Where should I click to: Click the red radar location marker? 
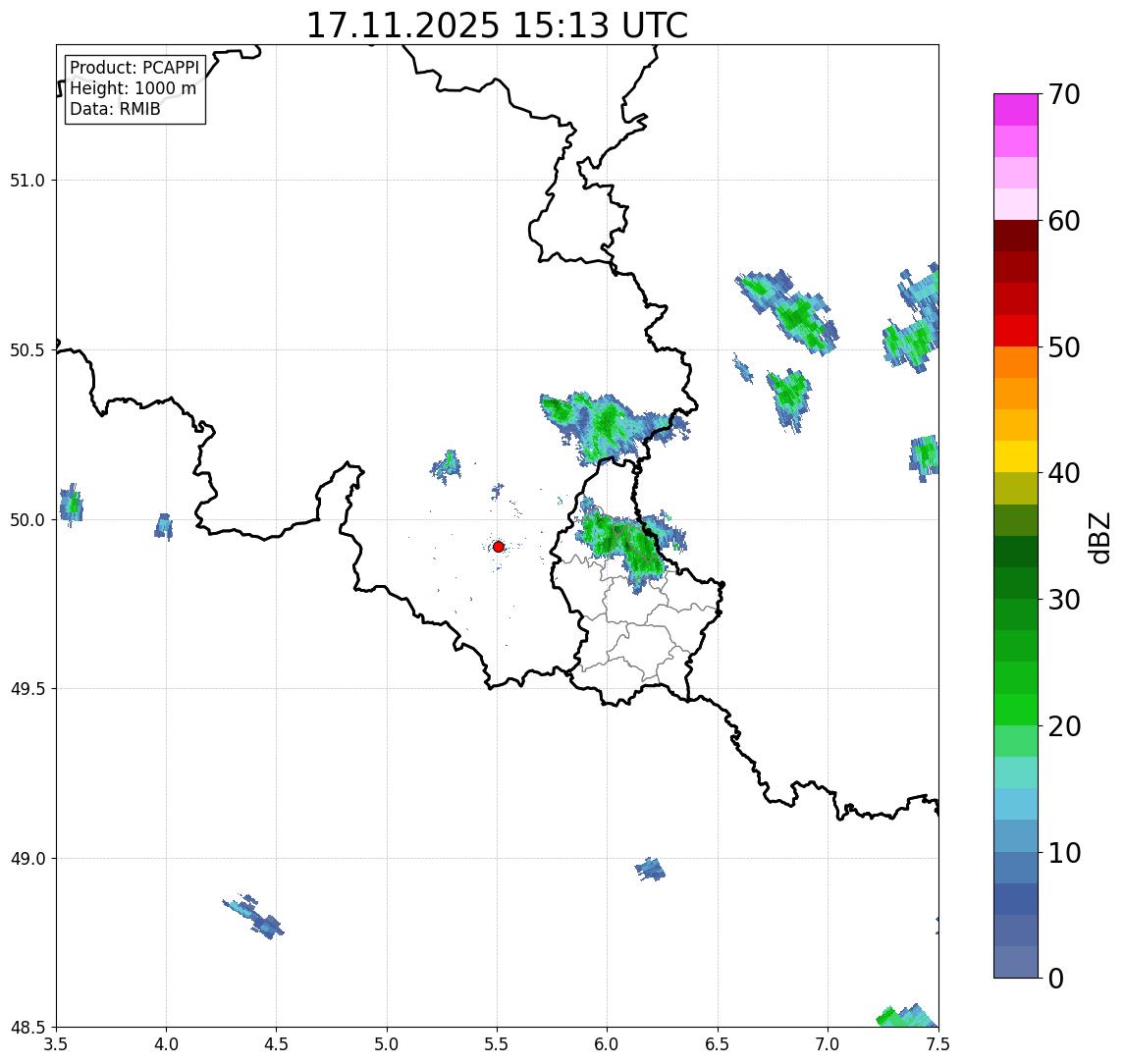coord(499,547)
